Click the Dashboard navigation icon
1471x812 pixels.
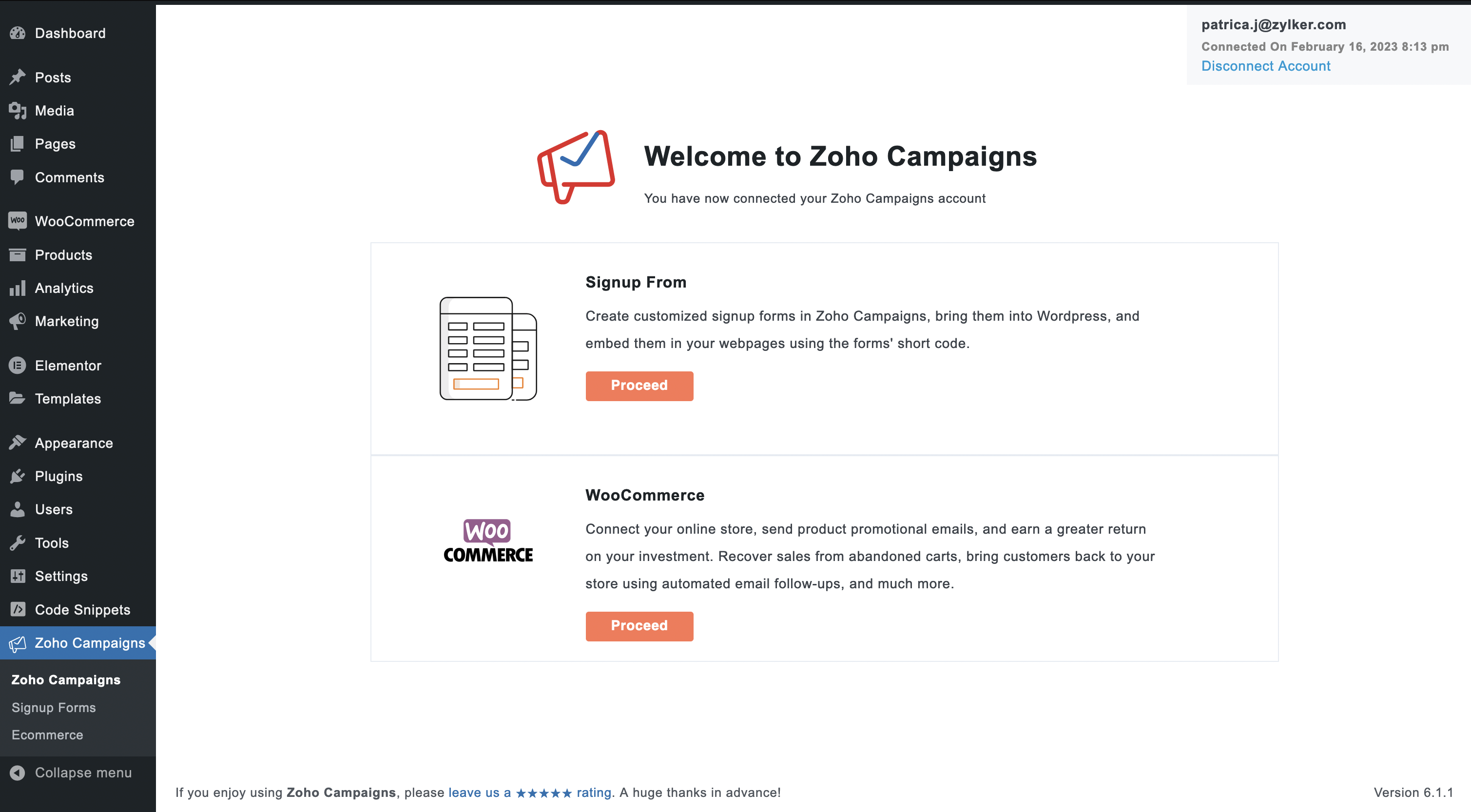point(19,33)
